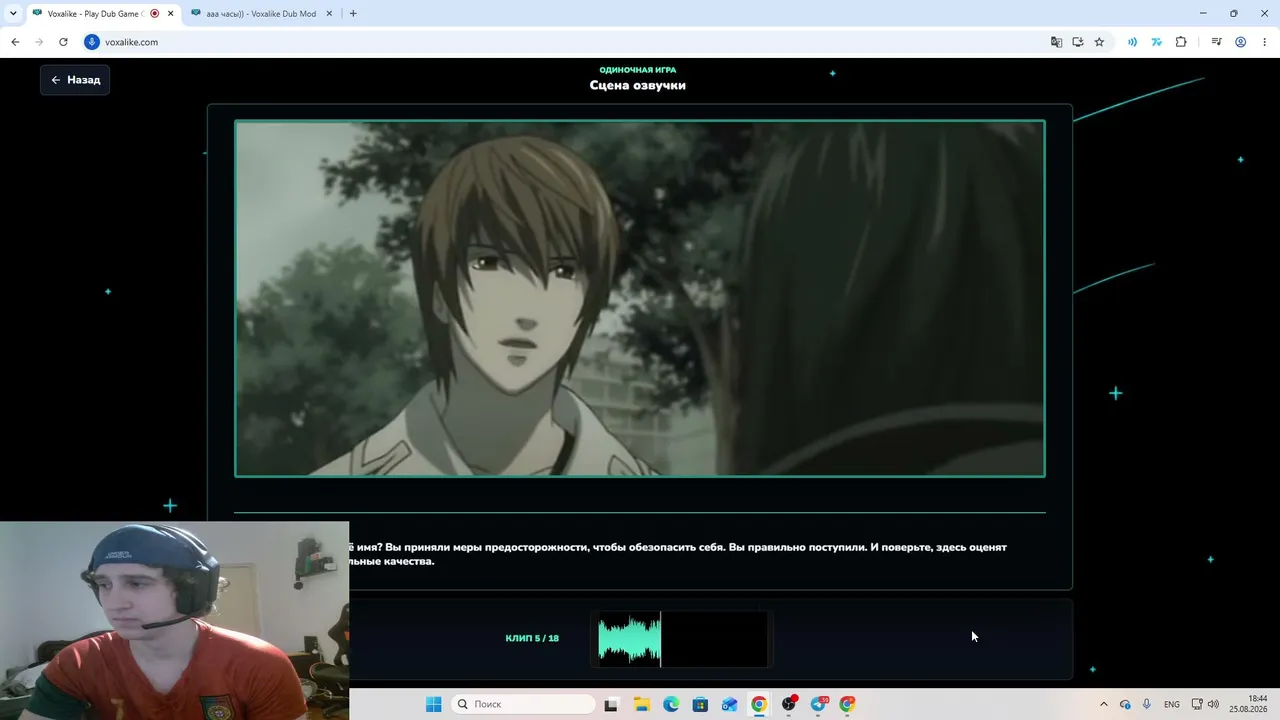Go back with the Назад button

(x=75, y=80)
